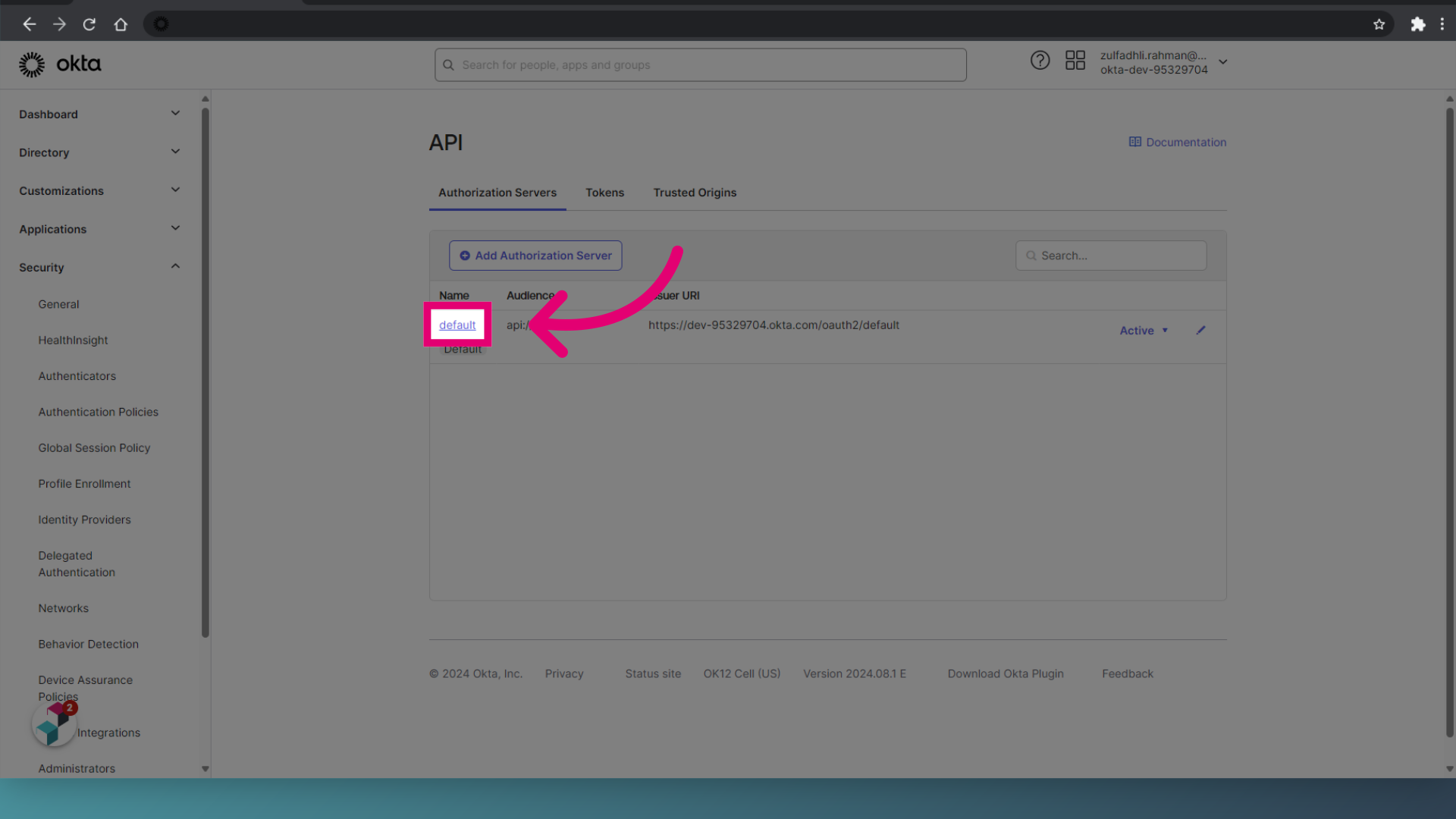
Task: Expand the Applications menu section
Action: click(x=99, y=229)
